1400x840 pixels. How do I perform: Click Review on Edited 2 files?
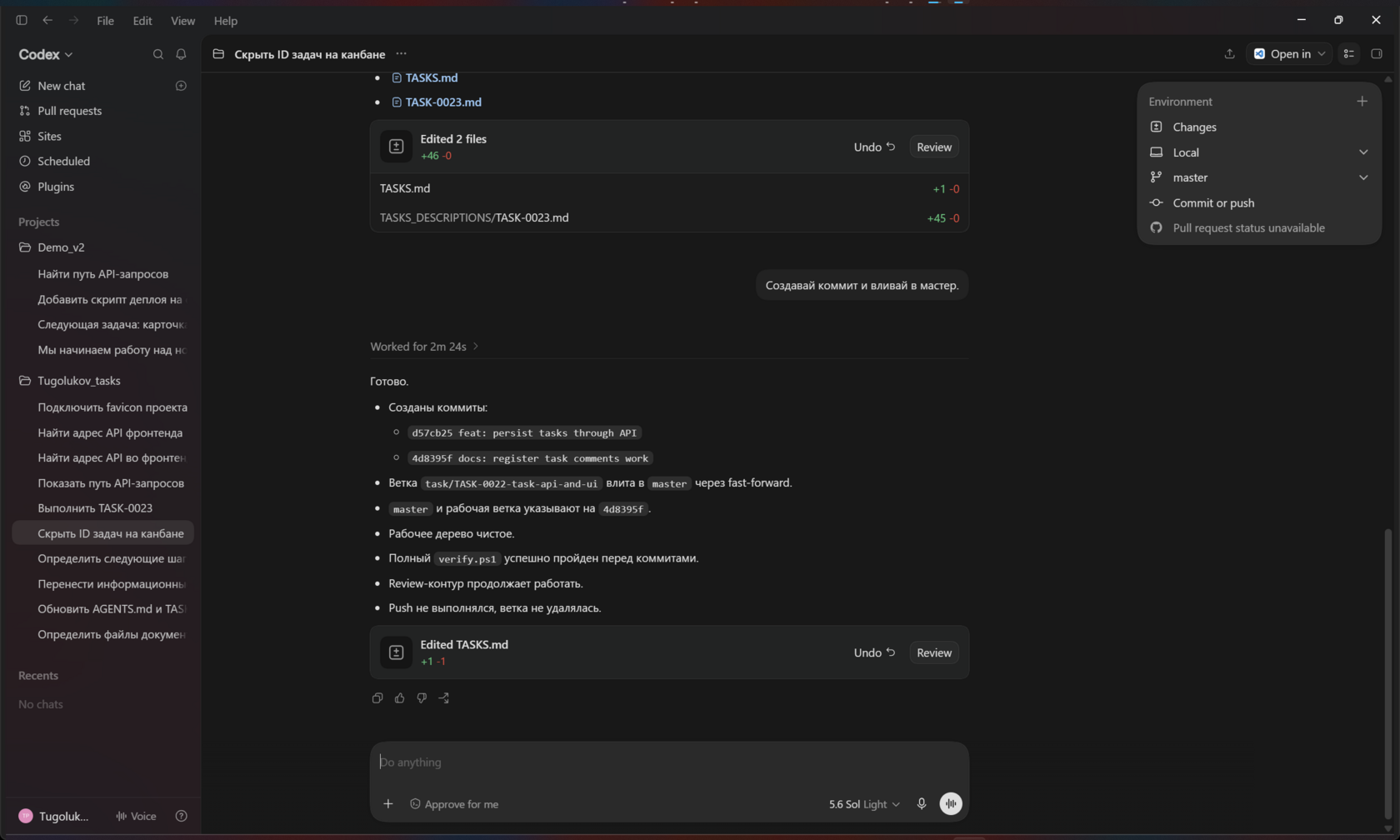(934, 147)
